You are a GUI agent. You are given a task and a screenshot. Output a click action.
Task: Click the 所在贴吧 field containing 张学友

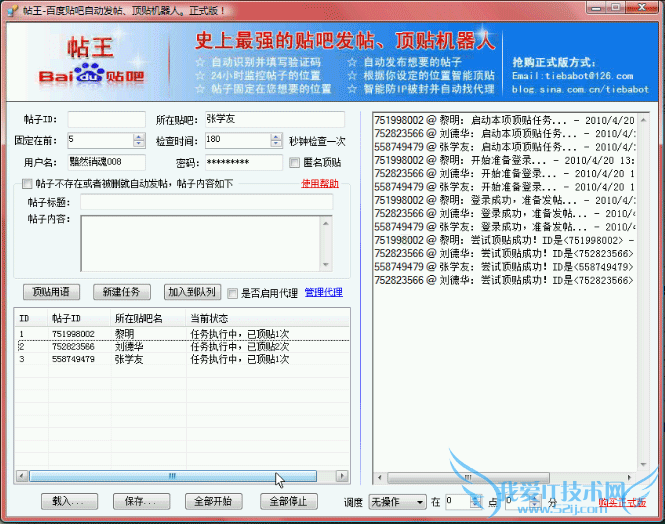(x=275, y=119)
